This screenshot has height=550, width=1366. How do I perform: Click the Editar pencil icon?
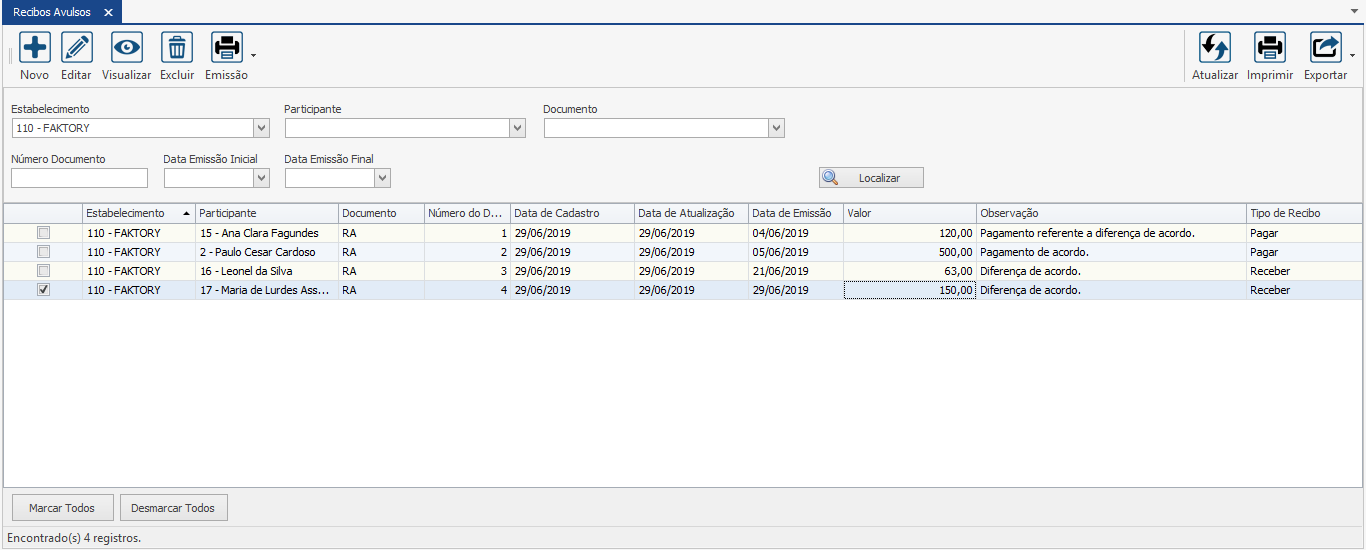[77, 48]
